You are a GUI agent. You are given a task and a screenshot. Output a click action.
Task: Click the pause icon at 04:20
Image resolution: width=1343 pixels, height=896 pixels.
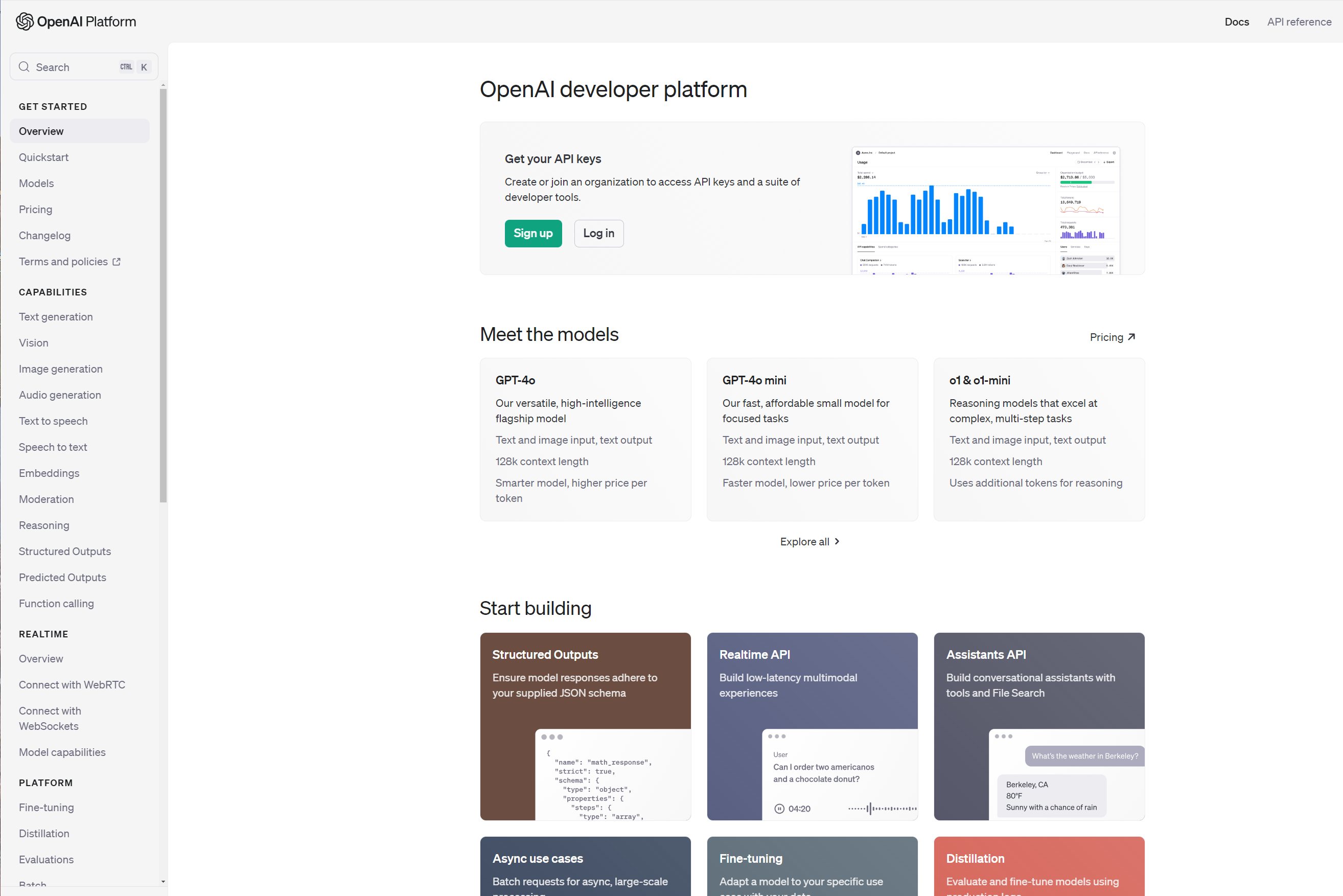point(779,809)
